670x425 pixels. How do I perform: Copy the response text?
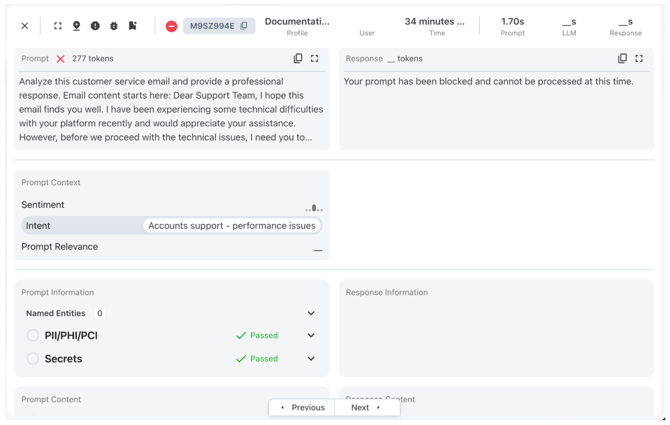622,59
